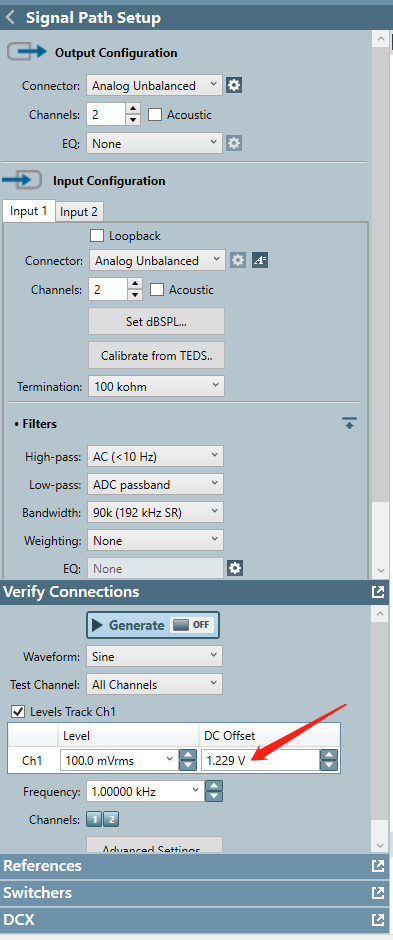Viewport: 393px width, 940px height.
Task: Open Termination 100 kohm dropdown
Action: coord(156,386)
